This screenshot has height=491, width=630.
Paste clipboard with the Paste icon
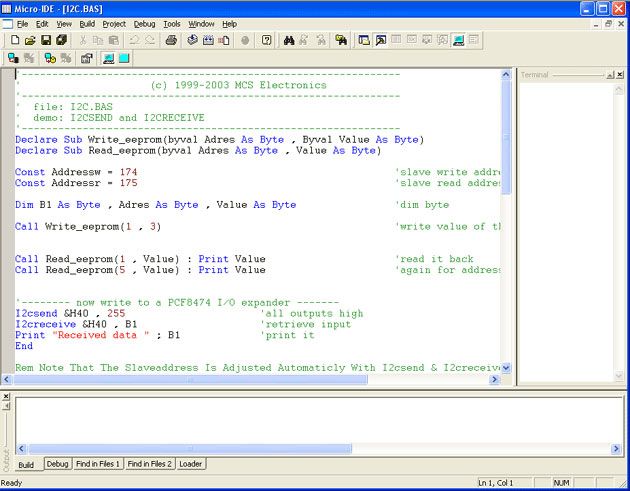[114, 40]
